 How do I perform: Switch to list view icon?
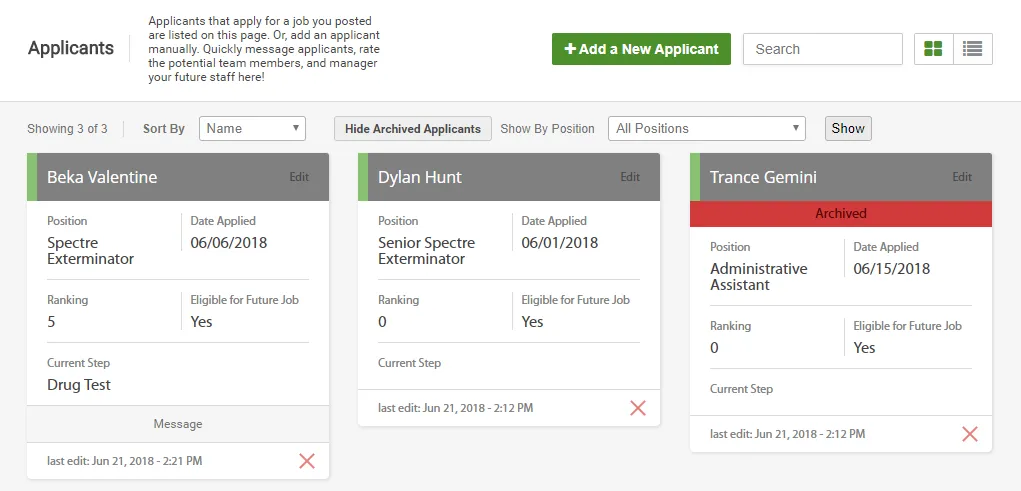[x=973, y=49]
